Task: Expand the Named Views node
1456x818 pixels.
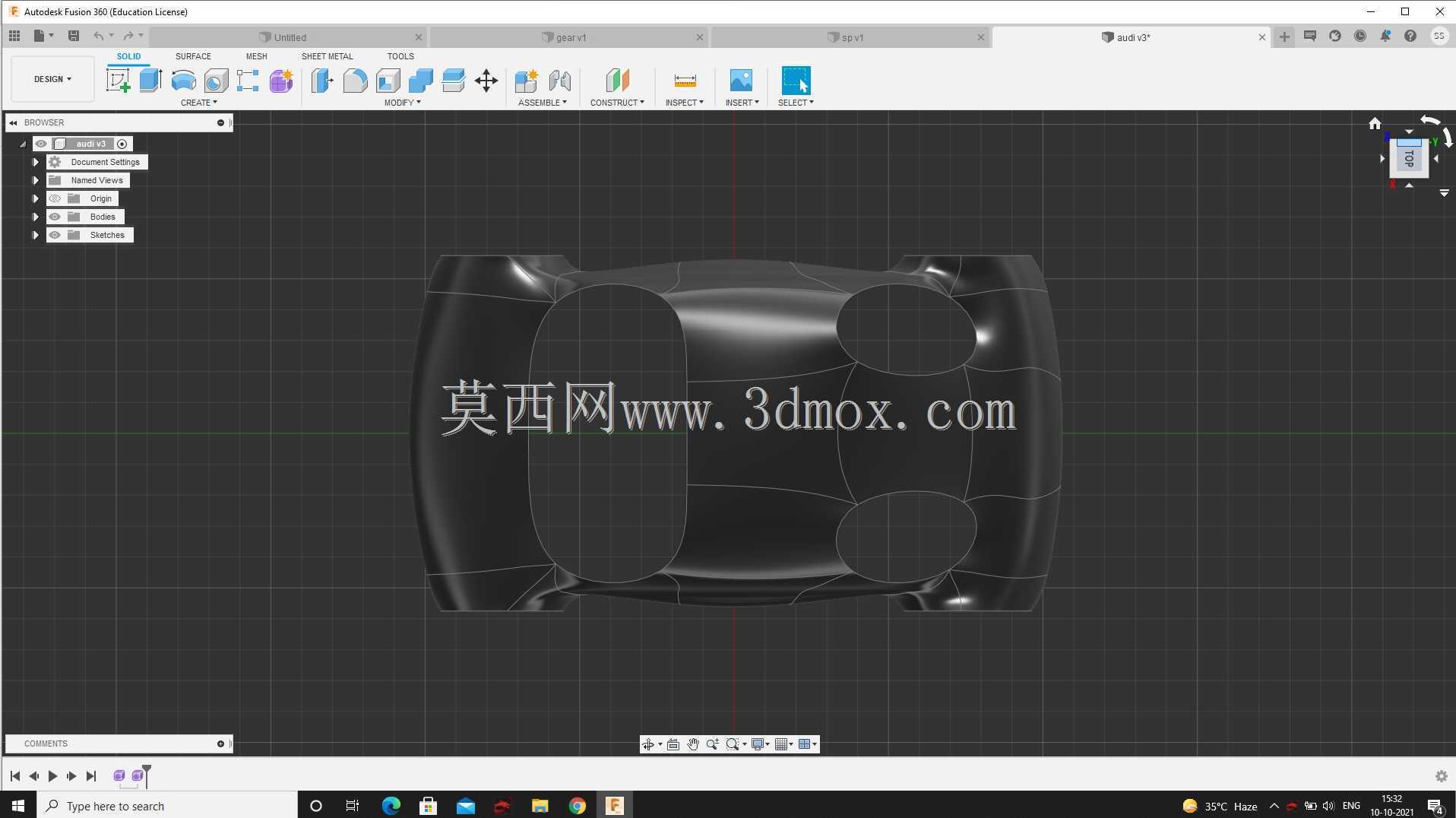Action: 35,180
